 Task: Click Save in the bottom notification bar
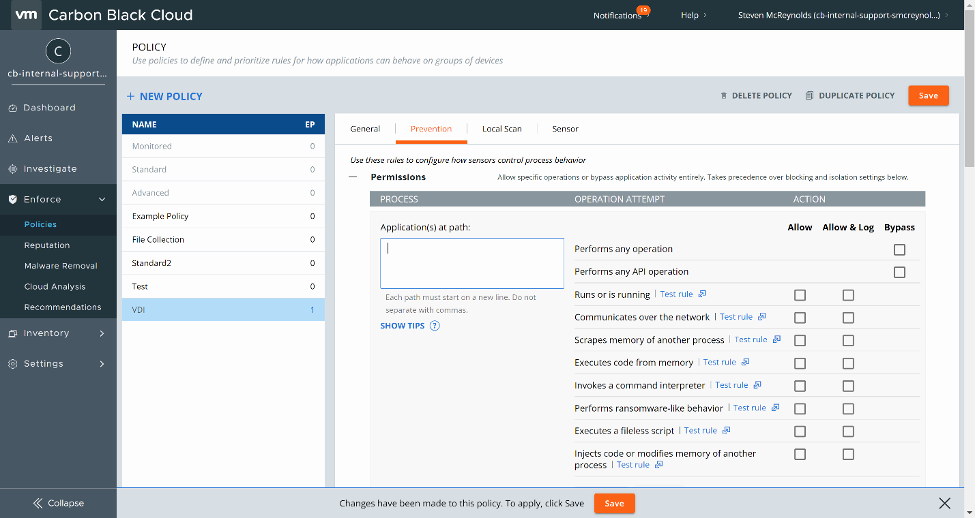point(614,503)
